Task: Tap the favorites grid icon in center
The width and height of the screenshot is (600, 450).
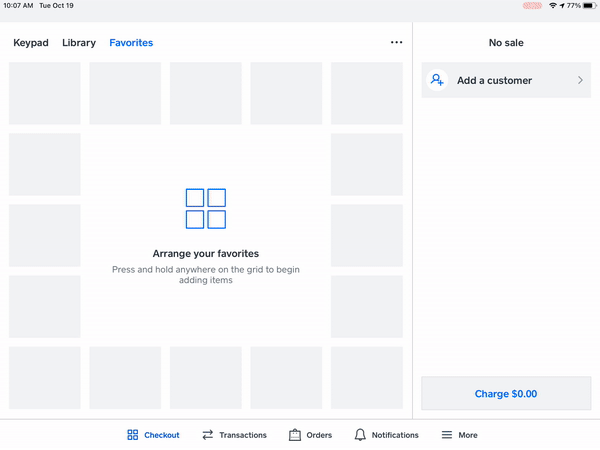Action: (x=206, y=209)
